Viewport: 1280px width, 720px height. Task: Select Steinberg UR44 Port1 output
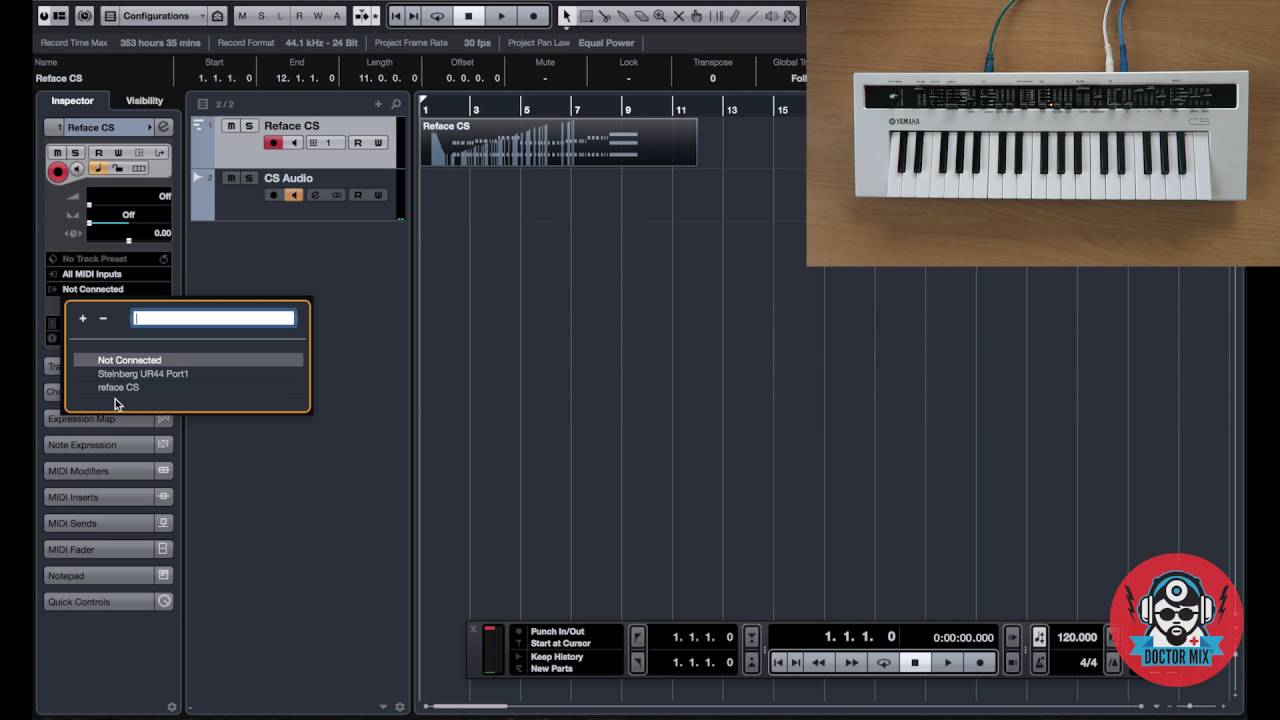pos(188,374)
